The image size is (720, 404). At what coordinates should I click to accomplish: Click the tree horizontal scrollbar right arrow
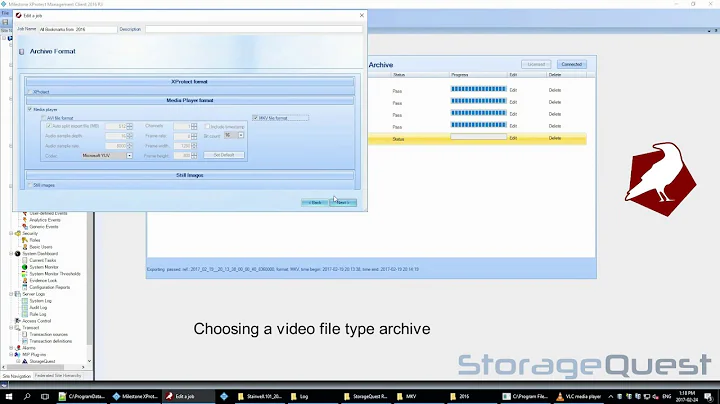[83, 367]
